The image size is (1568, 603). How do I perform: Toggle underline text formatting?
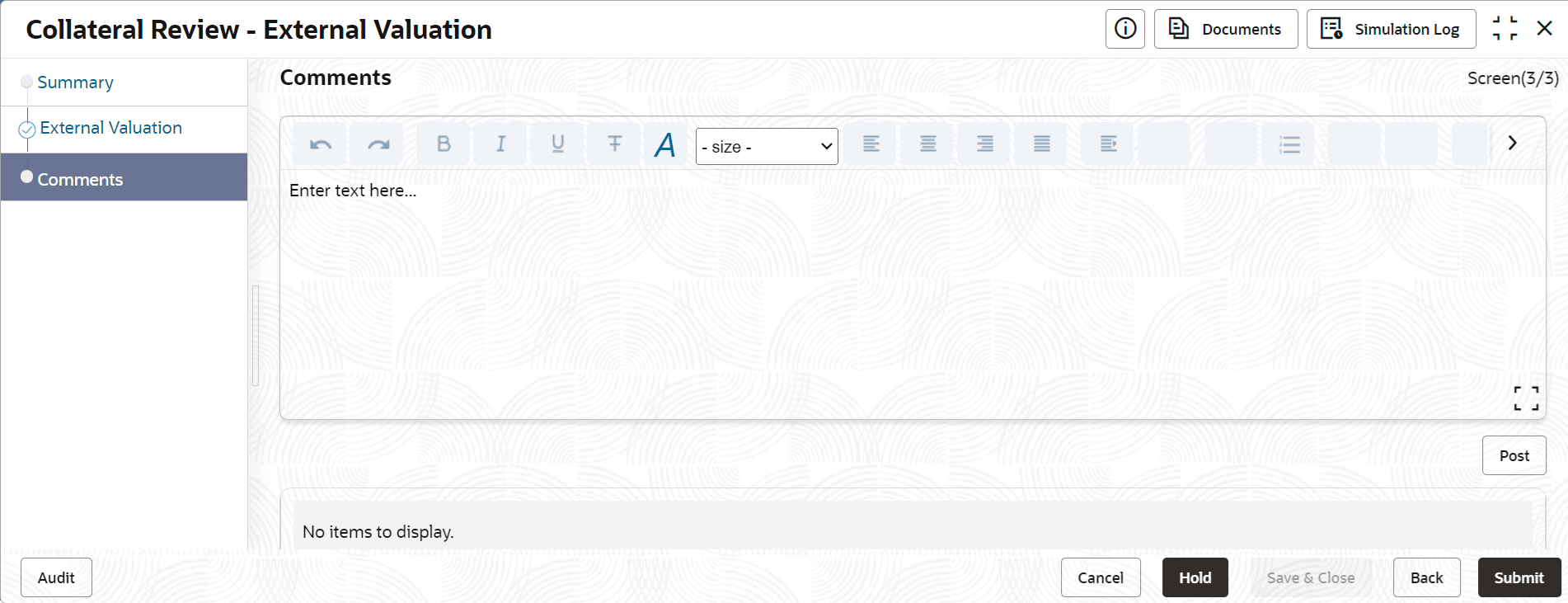pos(557,144)
